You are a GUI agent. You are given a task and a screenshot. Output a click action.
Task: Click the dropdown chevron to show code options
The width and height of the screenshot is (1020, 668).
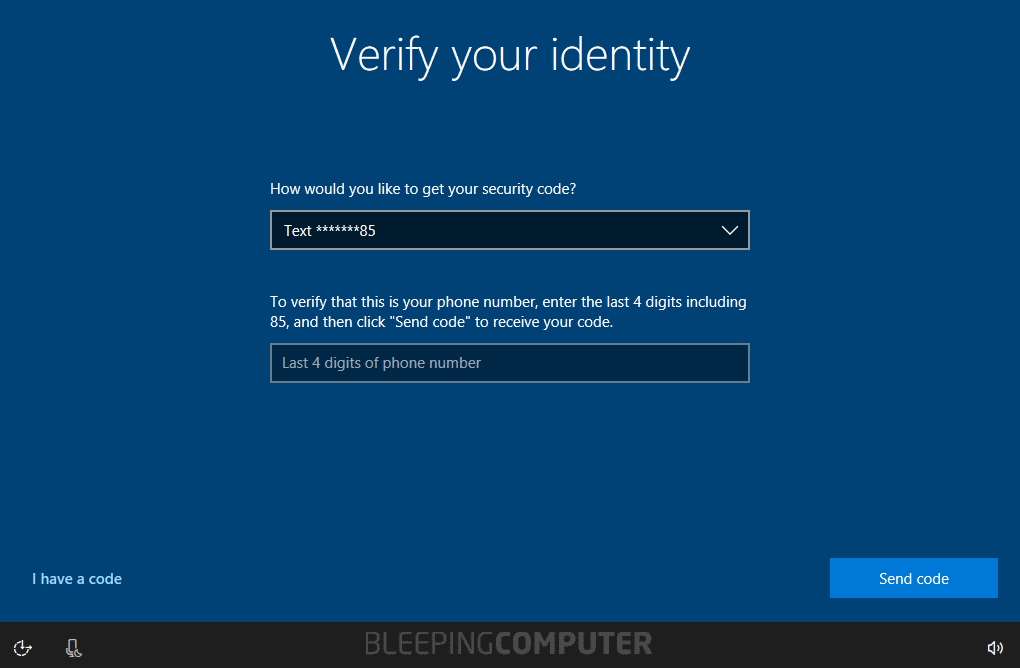pyautogui.click(x=729, y=230)
